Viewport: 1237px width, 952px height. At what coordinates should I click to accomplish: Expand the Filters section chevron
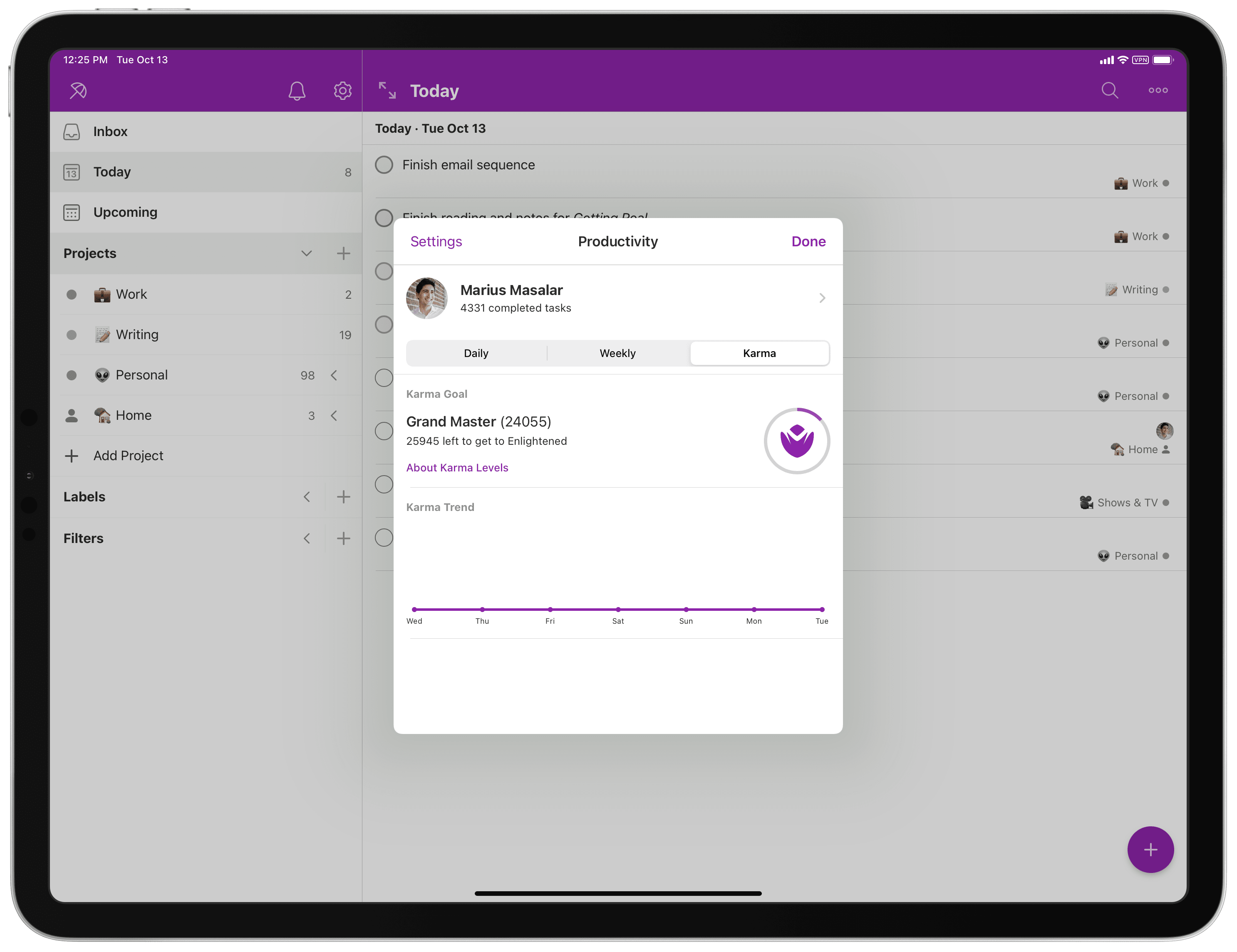point(306,538)
